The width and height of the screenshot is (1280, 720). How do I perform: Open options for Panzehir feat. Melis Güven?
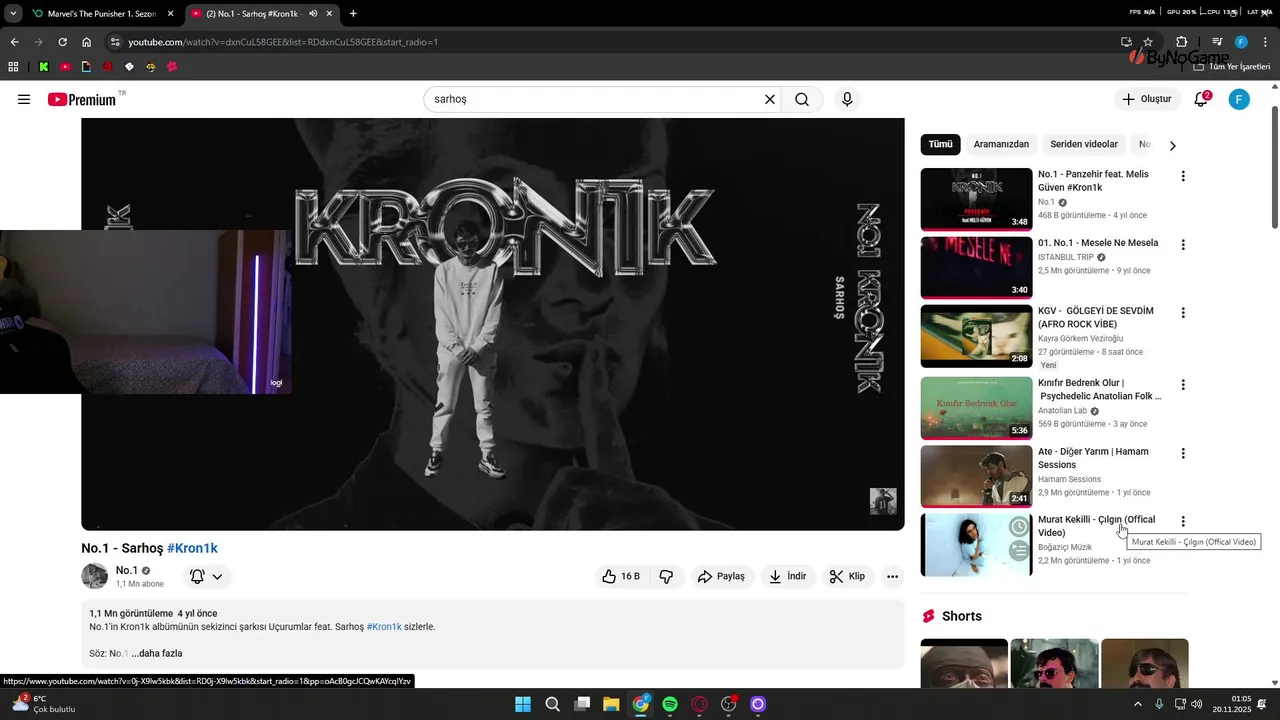coord(1183,176)
